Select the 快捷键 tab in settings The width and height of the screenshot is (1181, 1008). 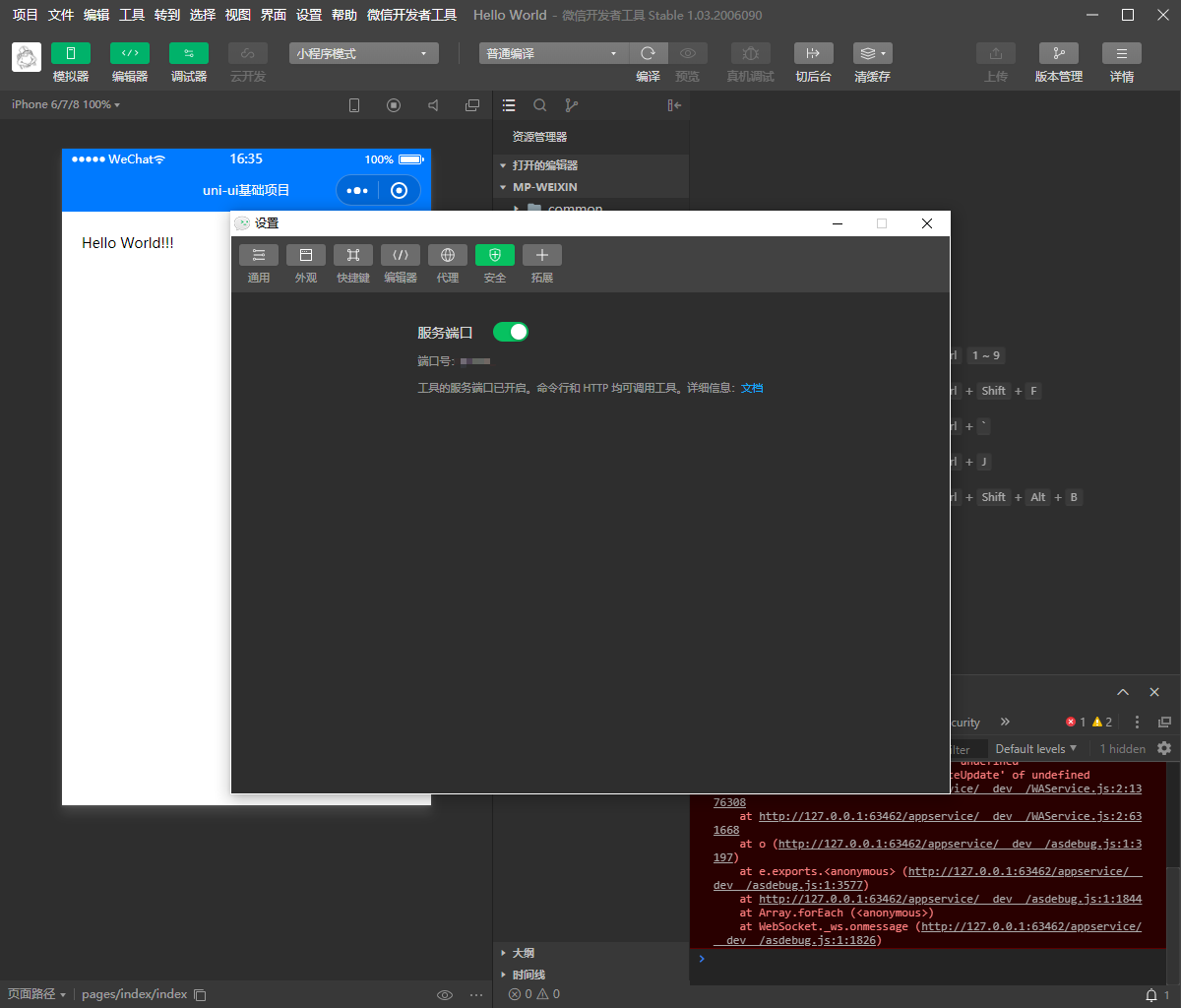[353, 265]
